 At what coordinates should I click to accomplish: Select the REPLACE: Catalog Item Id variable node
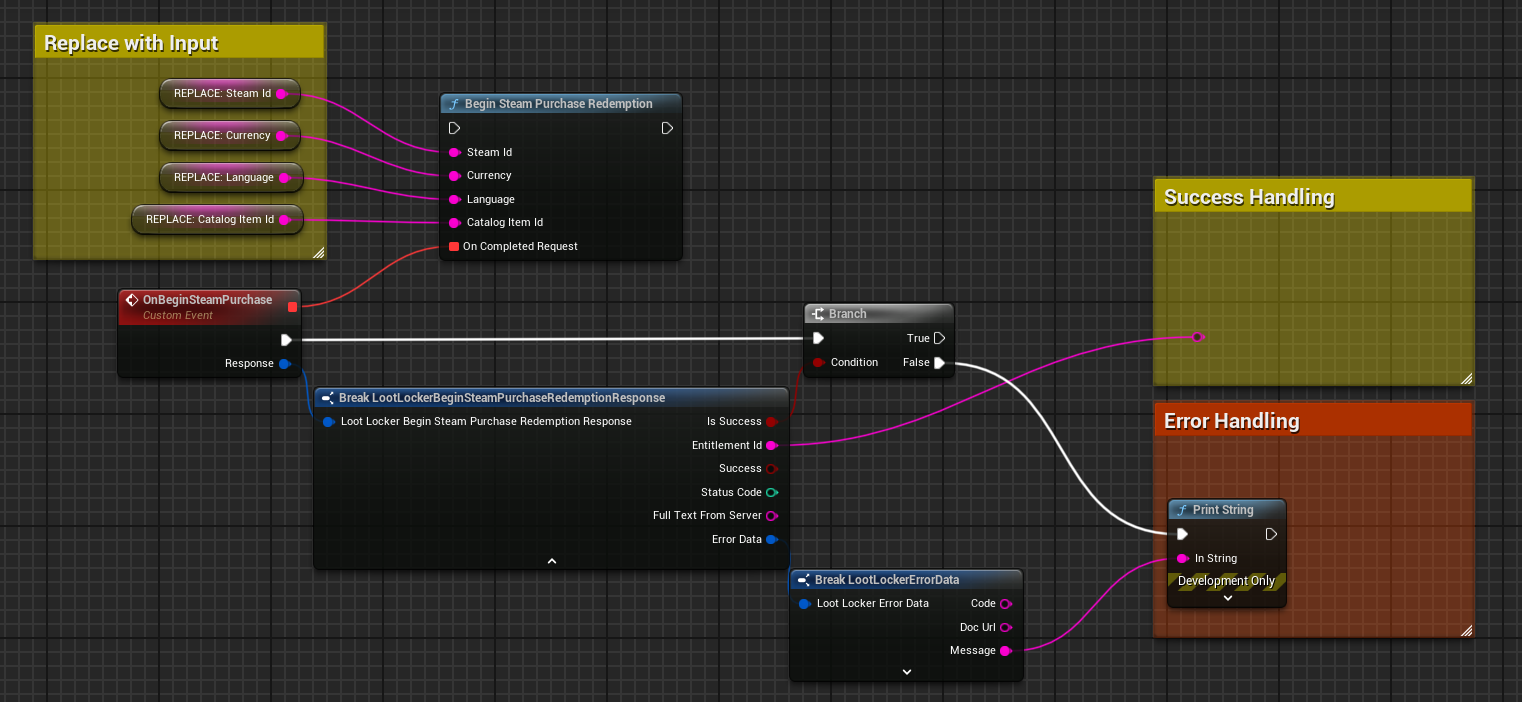pyautogui.click(x=210, y=219)
